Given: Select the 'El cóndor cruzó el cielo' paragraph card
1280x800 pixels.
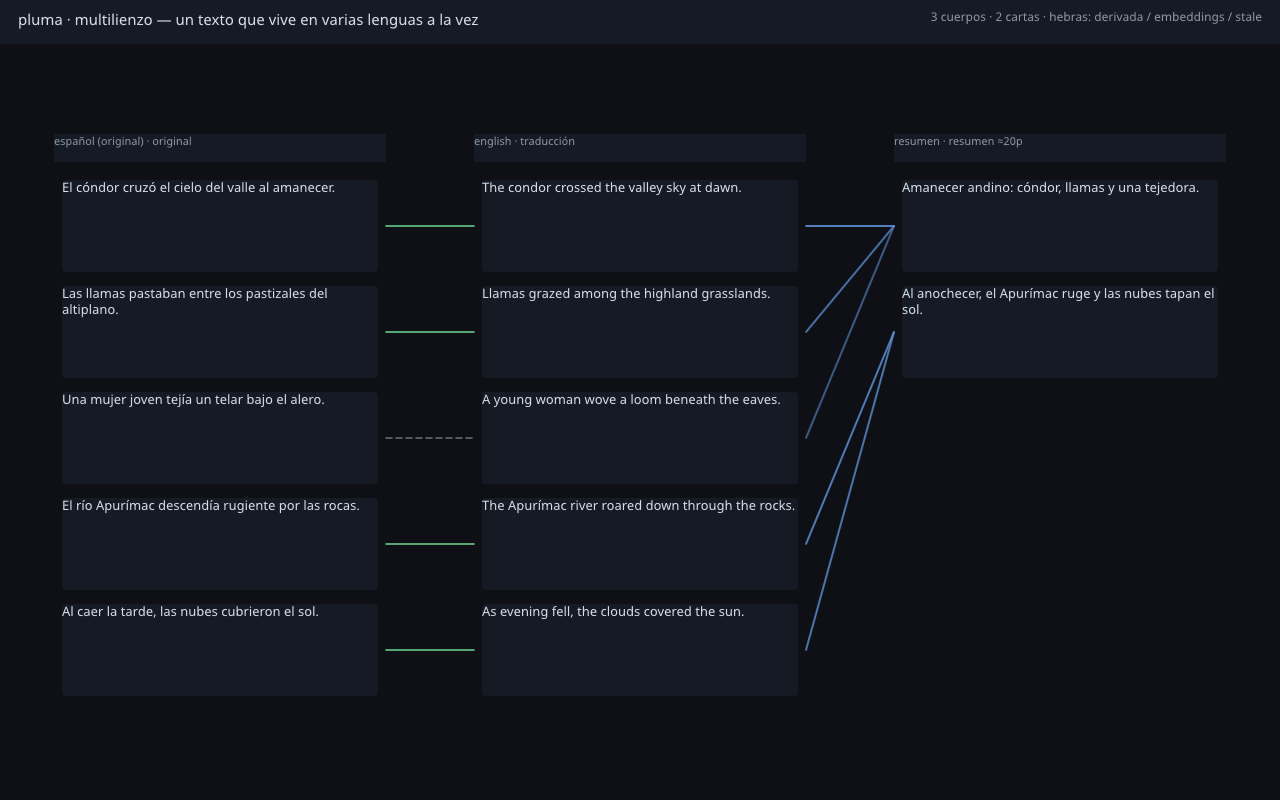Looking at the screenshot, I should coord(220,226).
